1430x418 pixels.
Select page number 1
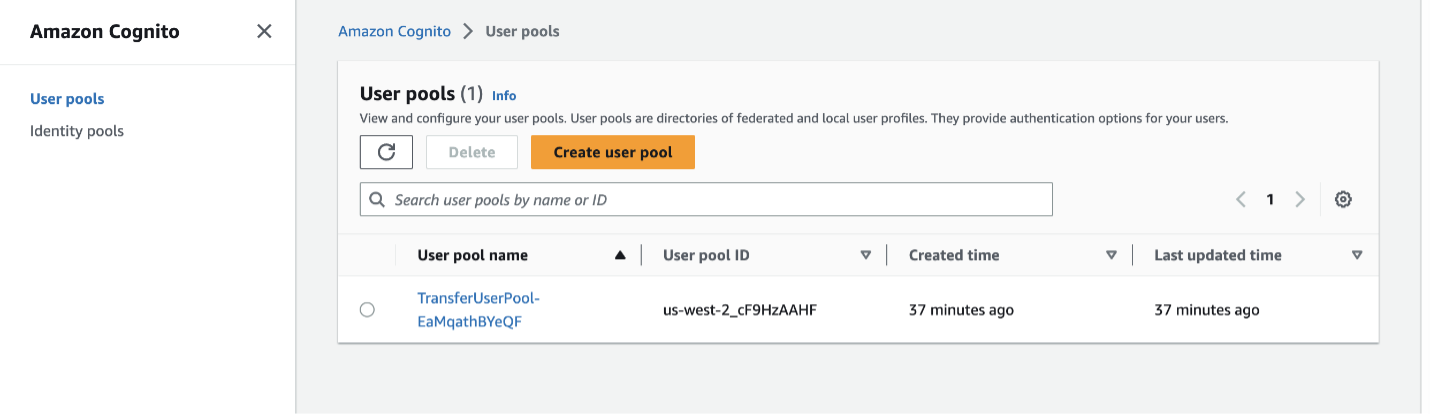point(1270,199)
